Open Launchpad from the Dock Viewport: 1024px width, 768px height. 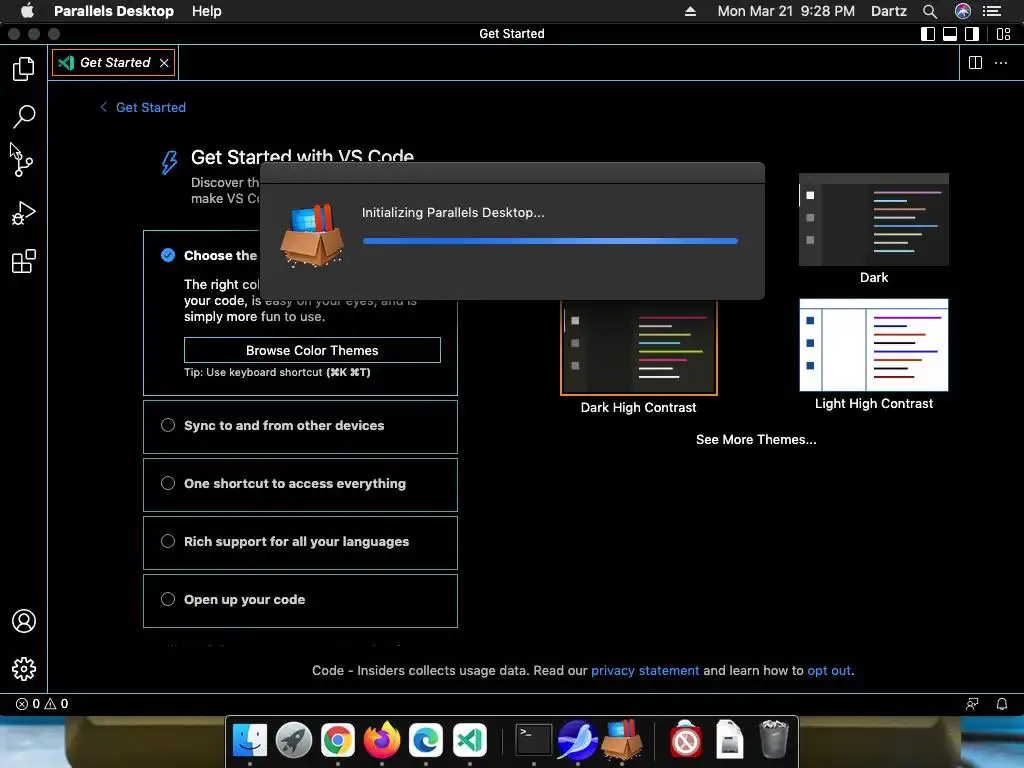(x=293, y=740)
